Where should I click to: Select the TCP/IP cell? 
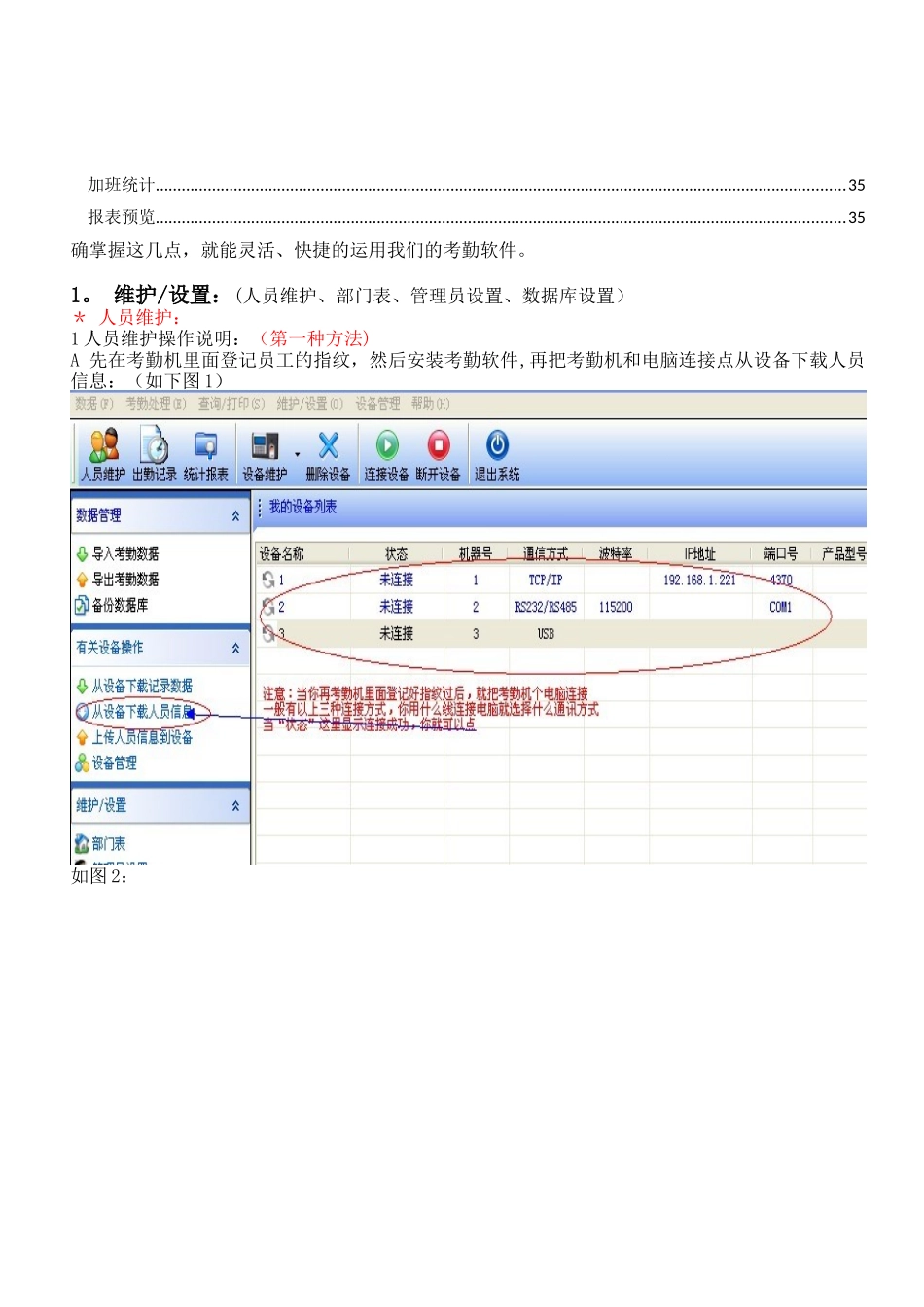point(546,581)
